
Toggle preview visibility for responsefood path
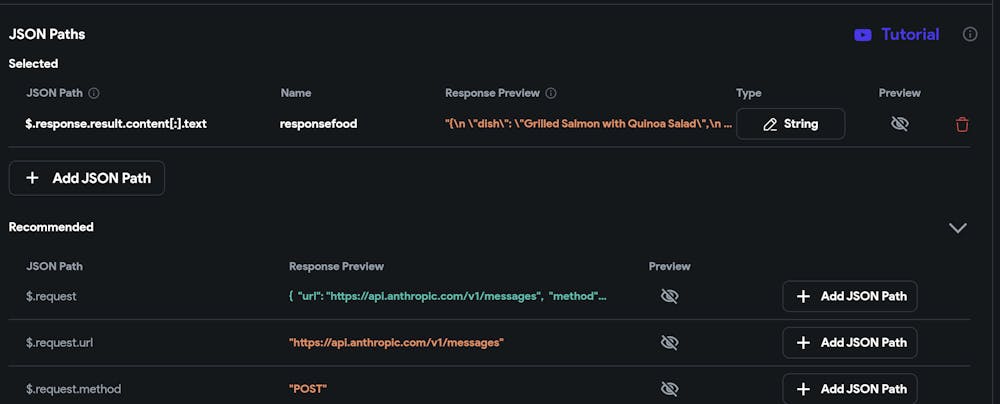(899, 124)
